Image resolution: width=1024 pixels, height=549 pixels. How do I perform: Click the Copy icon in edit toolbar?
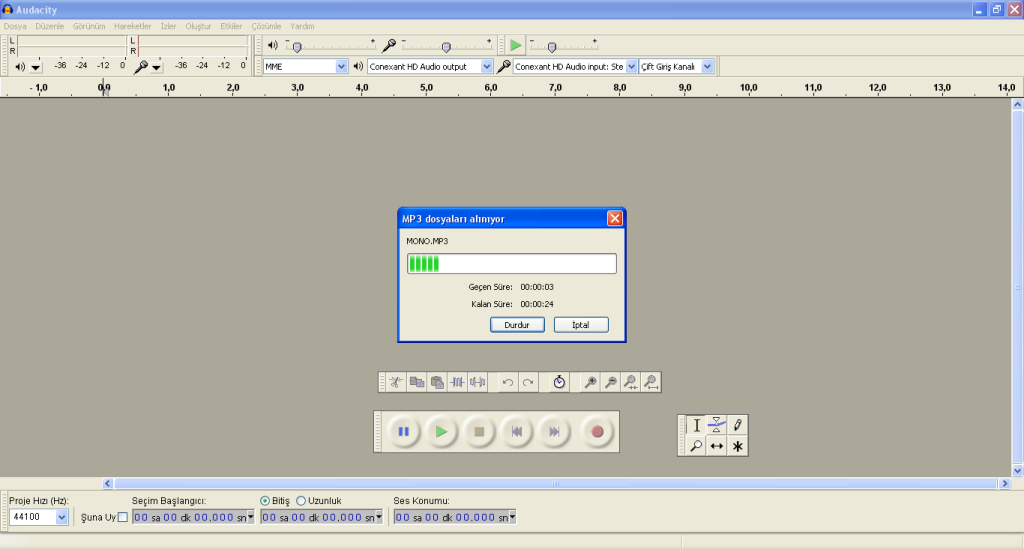417,382
